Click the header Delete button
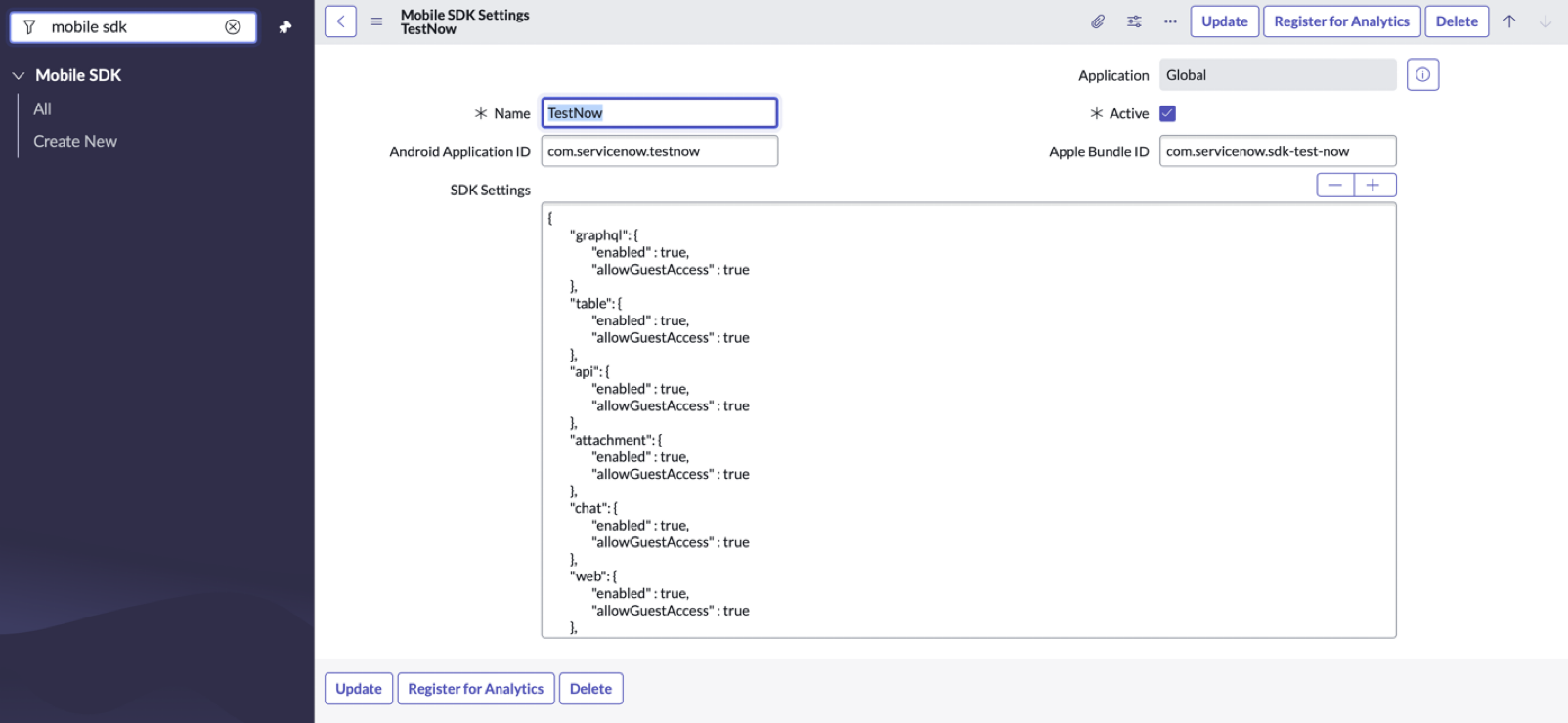The width and height of the screenshot is (1568, 723). point(1457,21)
